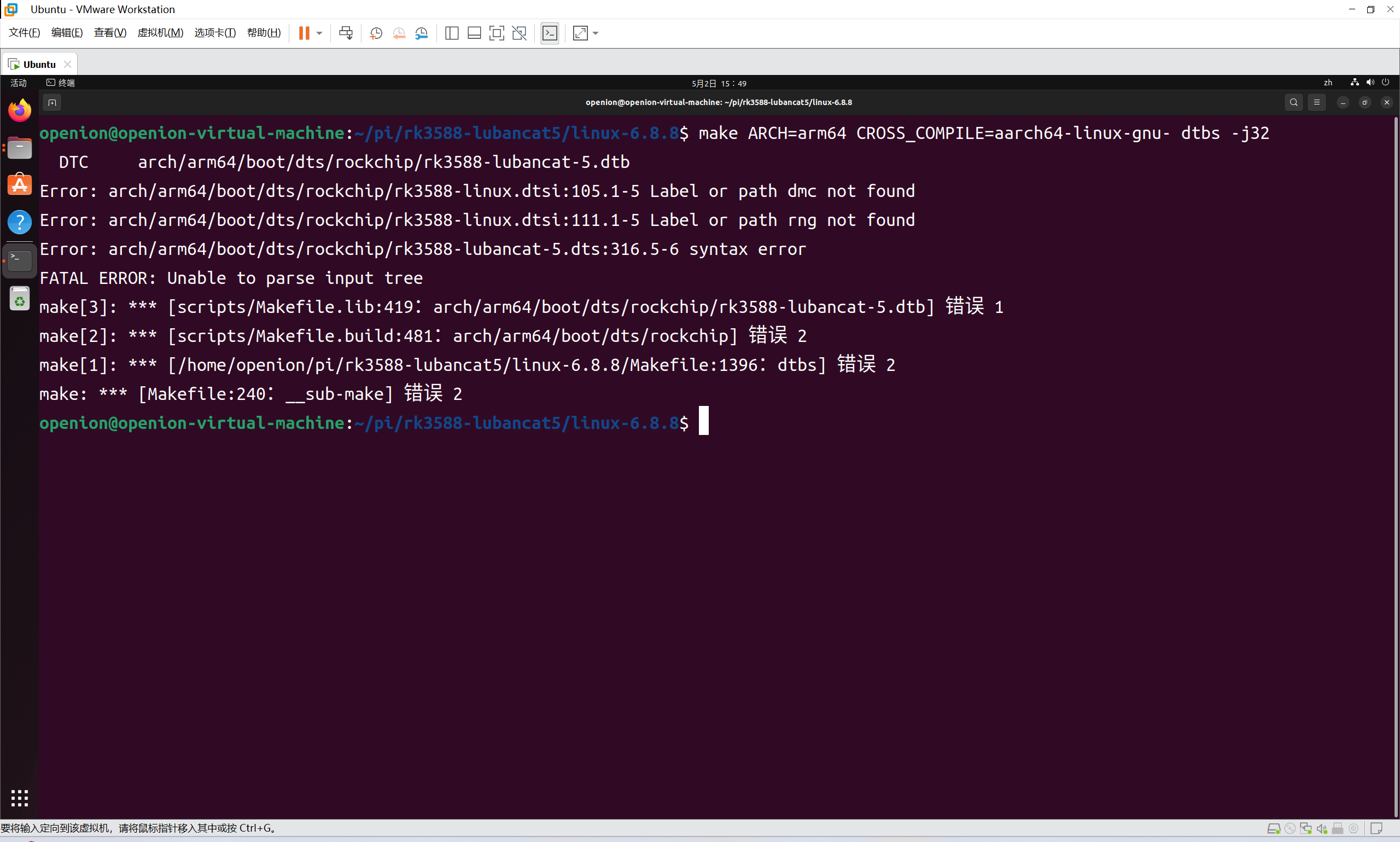Click the empty prompt with the cursor
This screenshot has width=1400, height=842.
tap(374, 423)
